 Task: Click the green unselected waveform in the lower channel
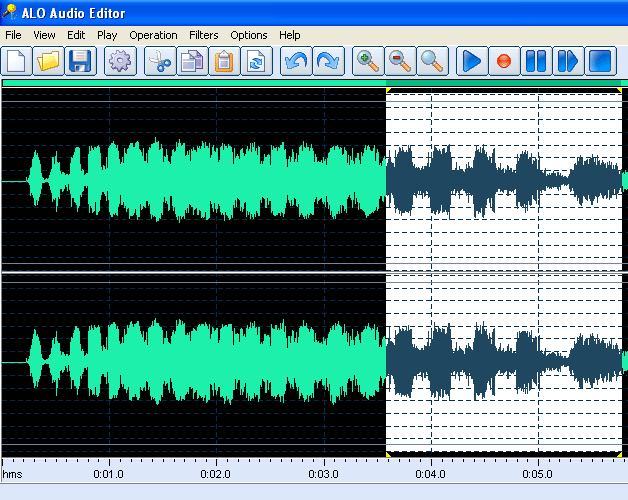coord(206,361)
